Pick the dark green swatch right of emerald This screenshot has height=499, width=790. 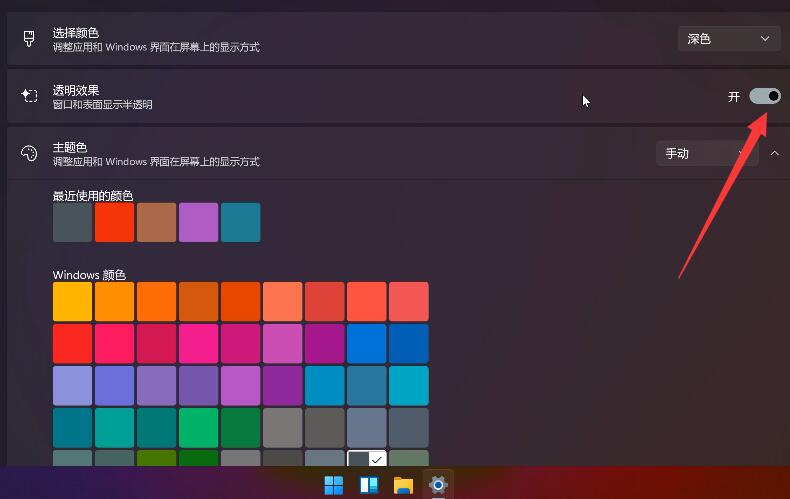point(241,428)
